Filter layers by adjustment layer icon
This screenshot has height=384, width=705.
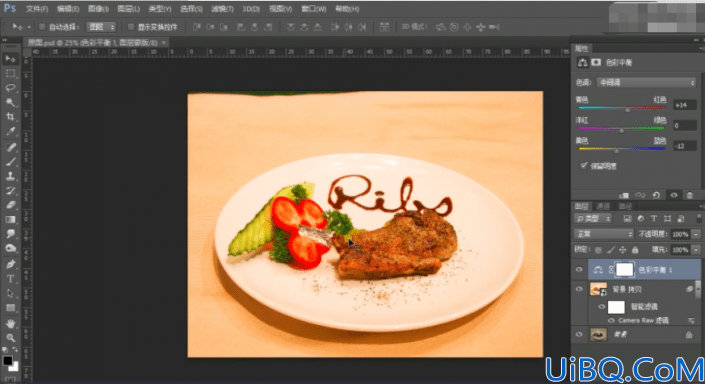point(641,219)
